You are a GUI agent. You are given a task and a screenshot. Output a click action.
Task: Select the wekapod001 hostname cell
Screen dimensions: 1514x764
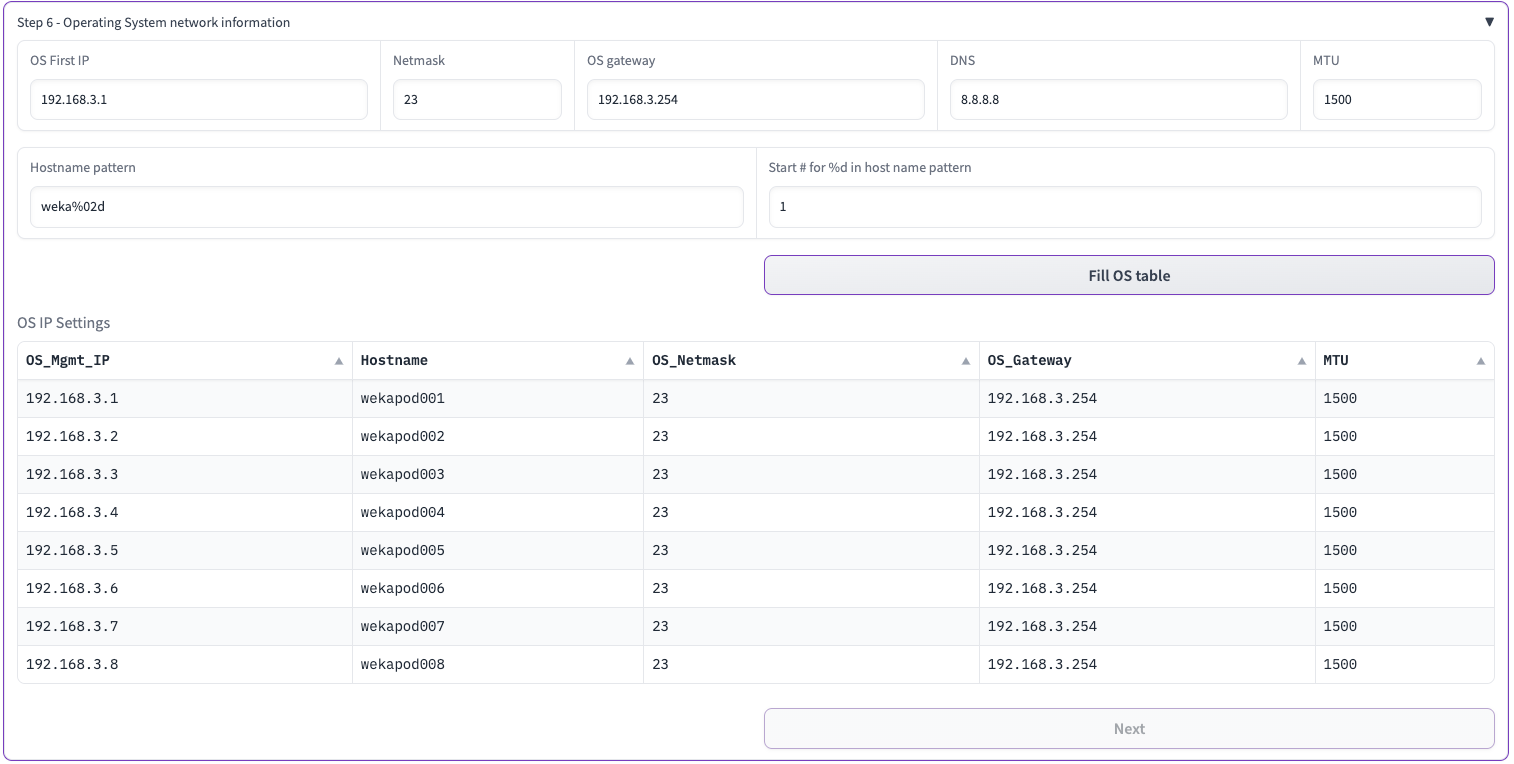(x=403, y=399)
